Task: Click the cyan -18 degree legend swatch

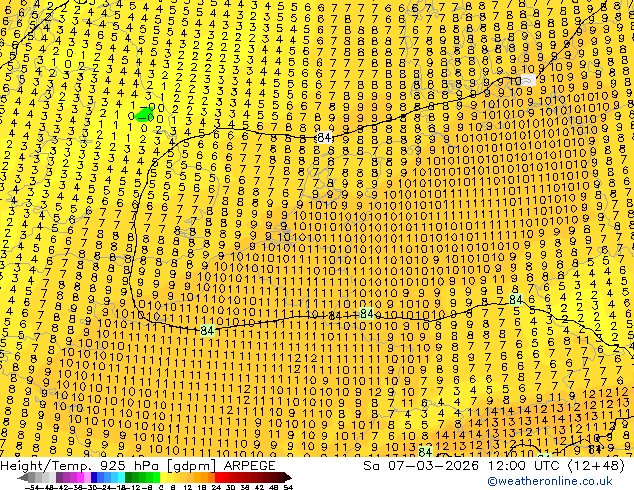Action: click(x=121, y=478)
